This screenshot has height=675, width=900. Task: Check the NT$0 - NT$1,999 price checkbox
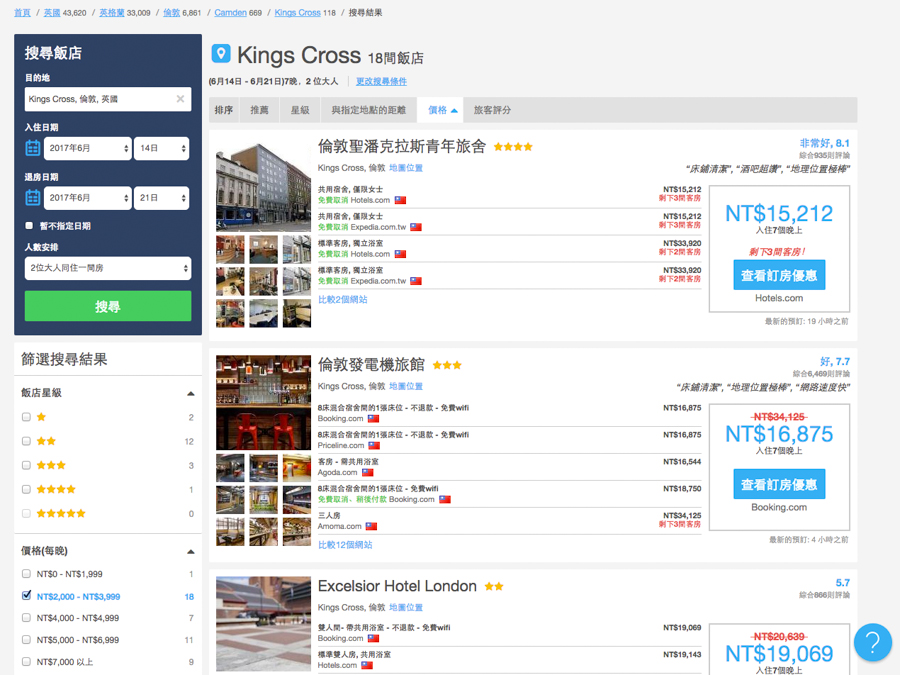pyautogui.click(x=26, y=574)
